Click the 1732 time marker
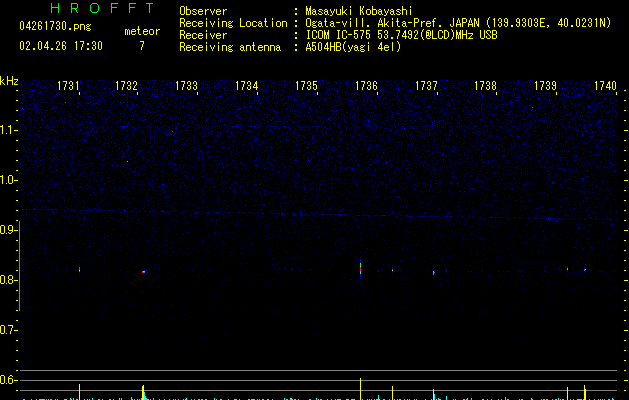 (126, 86)
